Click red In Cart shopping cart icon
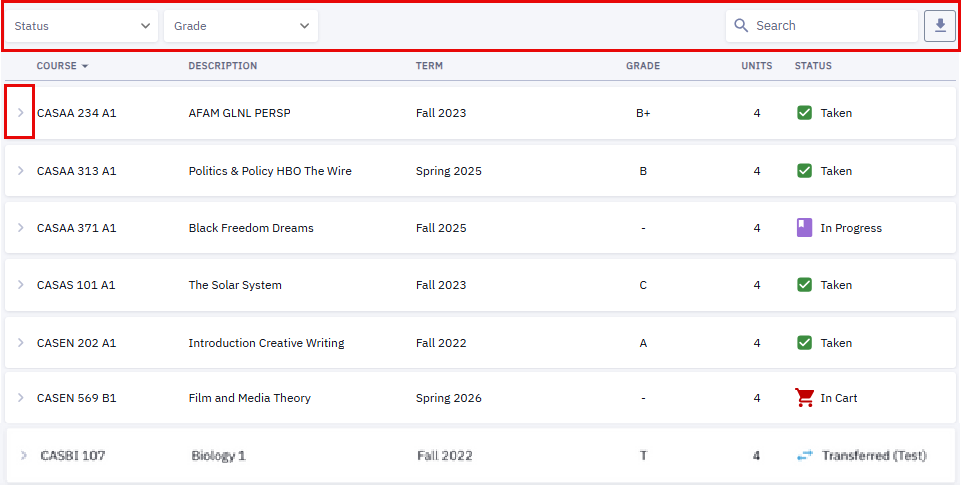This screenshot has height=486, width=962. [804, 398]
